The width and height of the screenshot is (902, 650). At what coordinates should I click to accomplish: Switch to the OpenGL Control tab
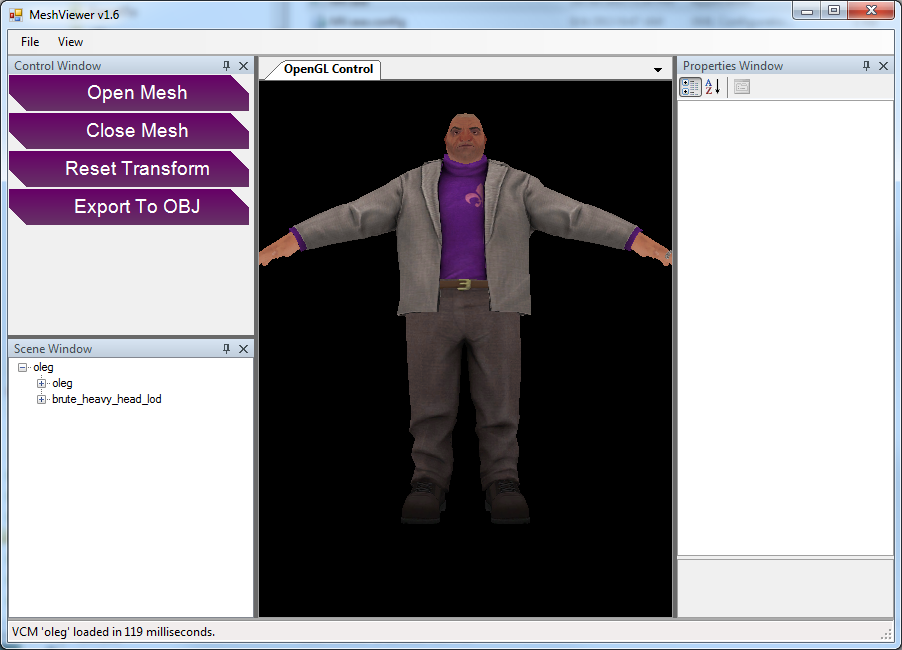coord(328,69)
